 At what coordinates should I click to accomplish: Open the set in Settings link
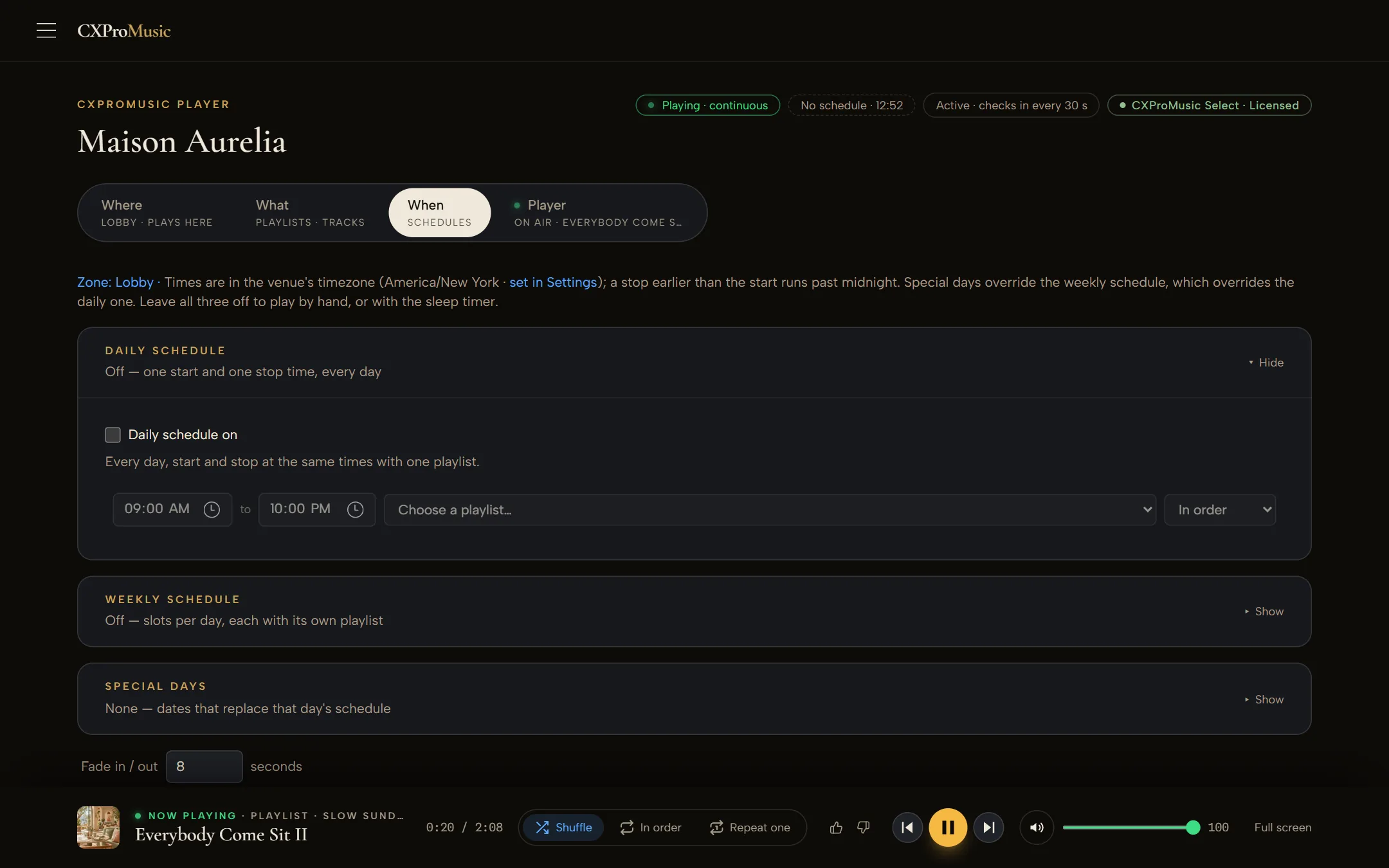coord(553,282)
